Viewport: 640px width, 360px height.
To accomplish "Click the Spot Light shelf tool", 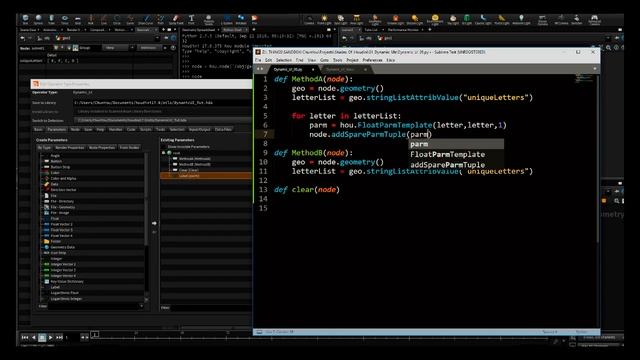I will click(x=340, y=20).
